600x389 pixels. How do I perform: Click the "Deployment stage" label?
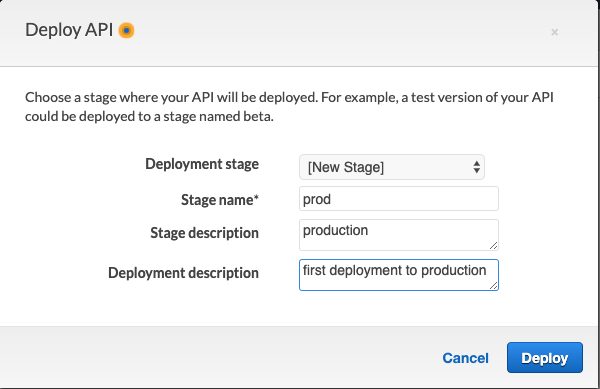[x=202, y=164]
